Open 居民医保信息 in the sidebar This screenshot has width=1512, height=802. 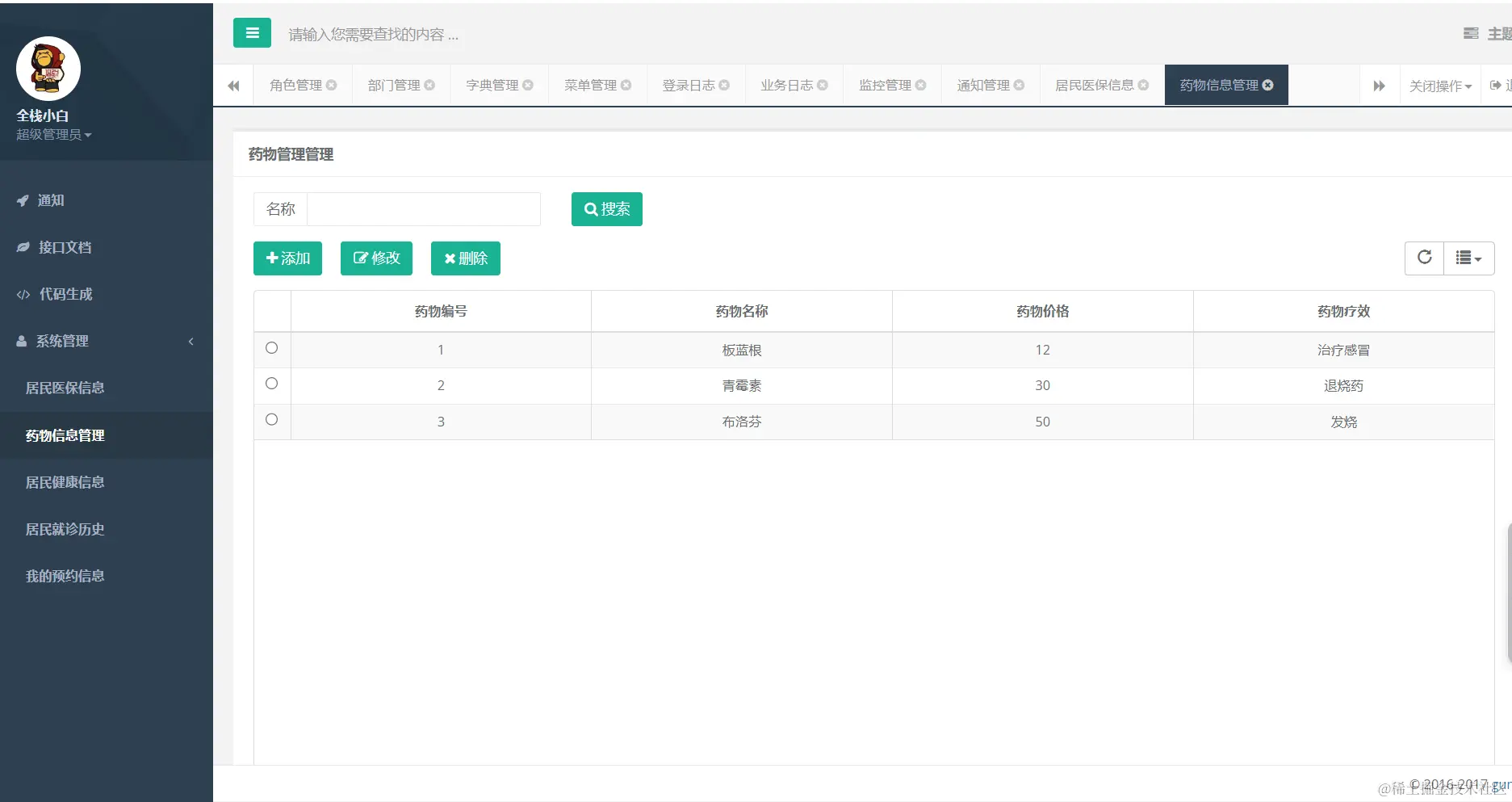coord(107,388)
